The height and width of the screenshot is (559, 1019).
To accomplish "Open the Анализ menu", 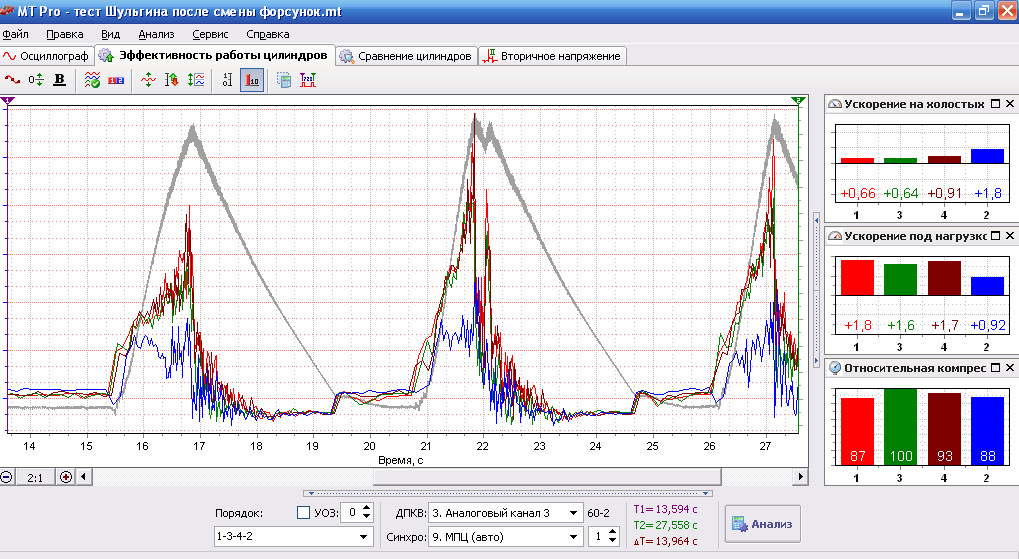I will (156, 34).
